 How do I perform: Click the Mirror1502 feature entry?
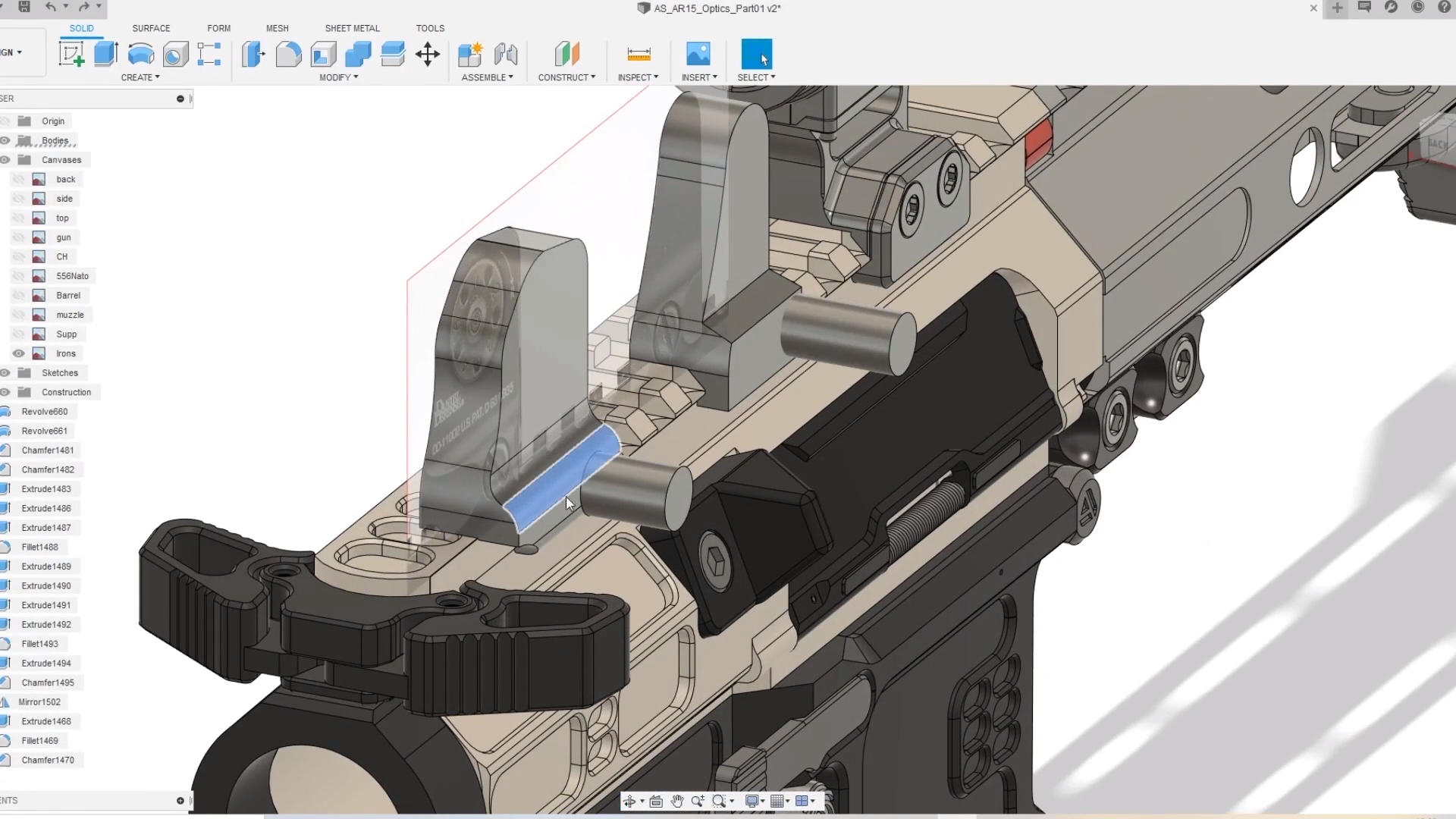(39, 702)
